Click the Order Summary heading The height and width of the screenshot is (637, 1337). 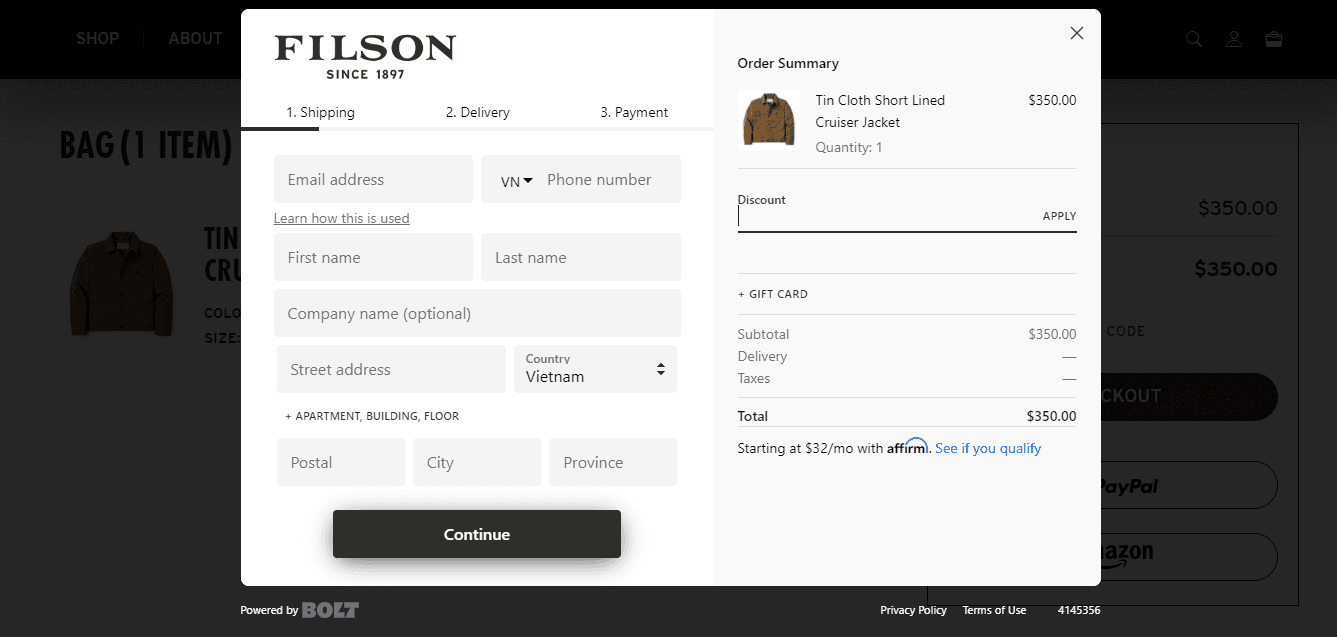pyautogui.click(x=788, y=63)
